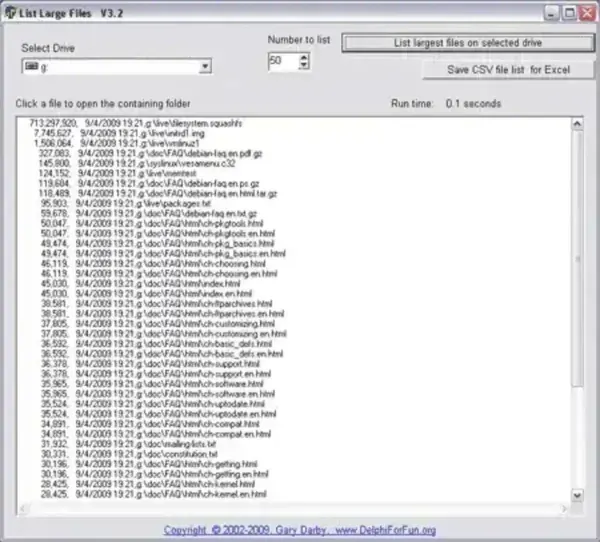This screenshot has height=542, width=600.
Task: Click the horizontal scroll left arrow
Action: coord(22,508)
